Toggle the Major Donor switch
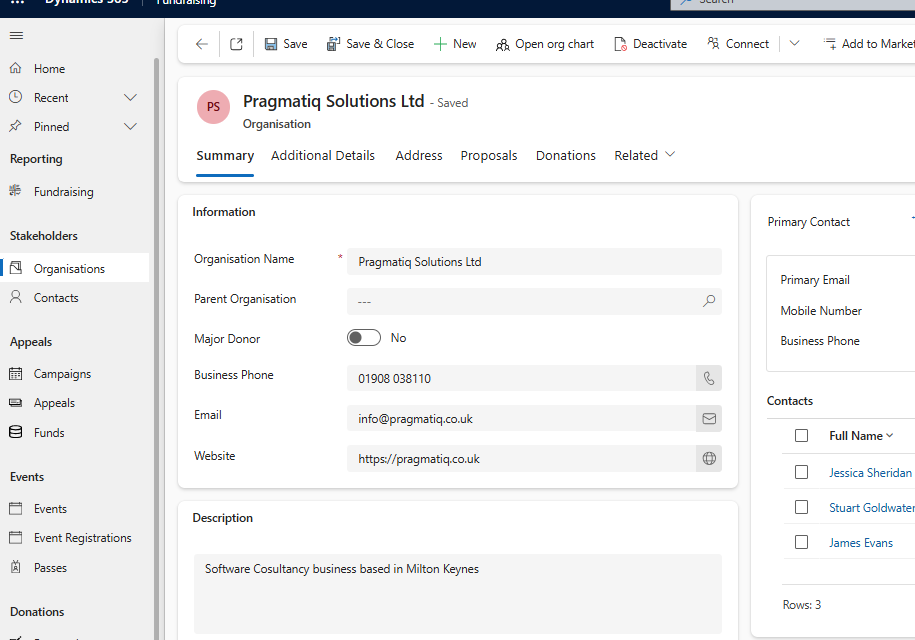Screen dimensions: 915x640 point(364,338)
